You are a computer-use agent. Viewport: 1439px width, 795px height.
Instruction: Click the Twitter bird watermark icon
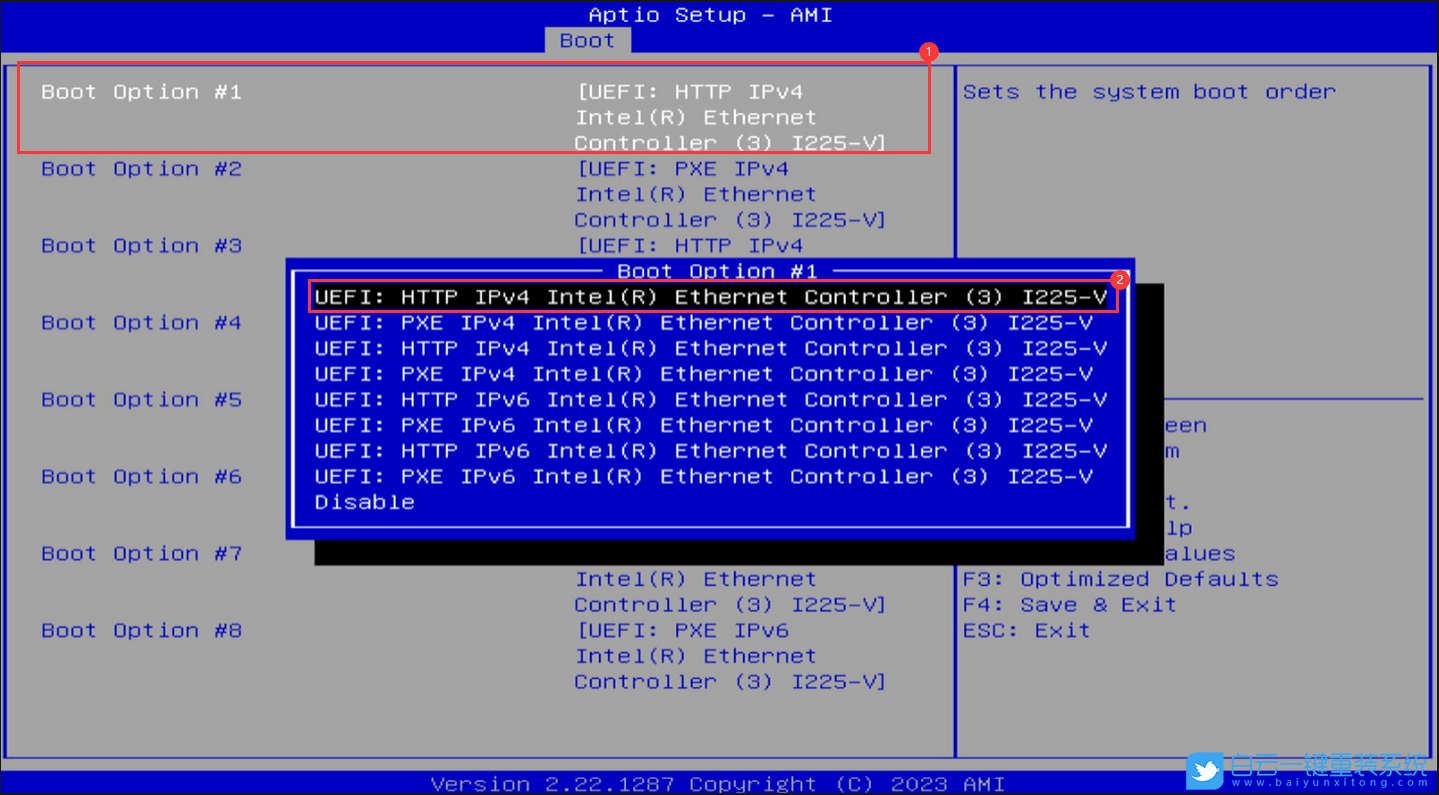(x=1205, y=771)
